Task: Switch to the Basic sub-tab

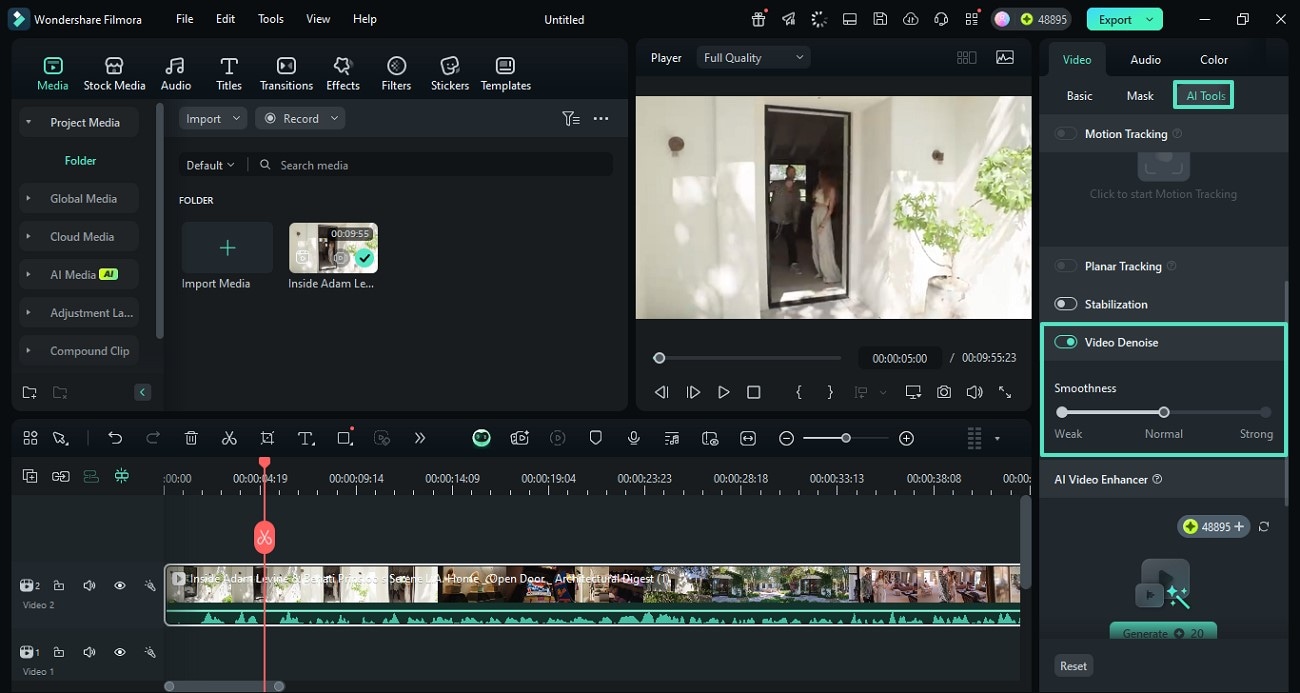Action: click(1080, 96)
